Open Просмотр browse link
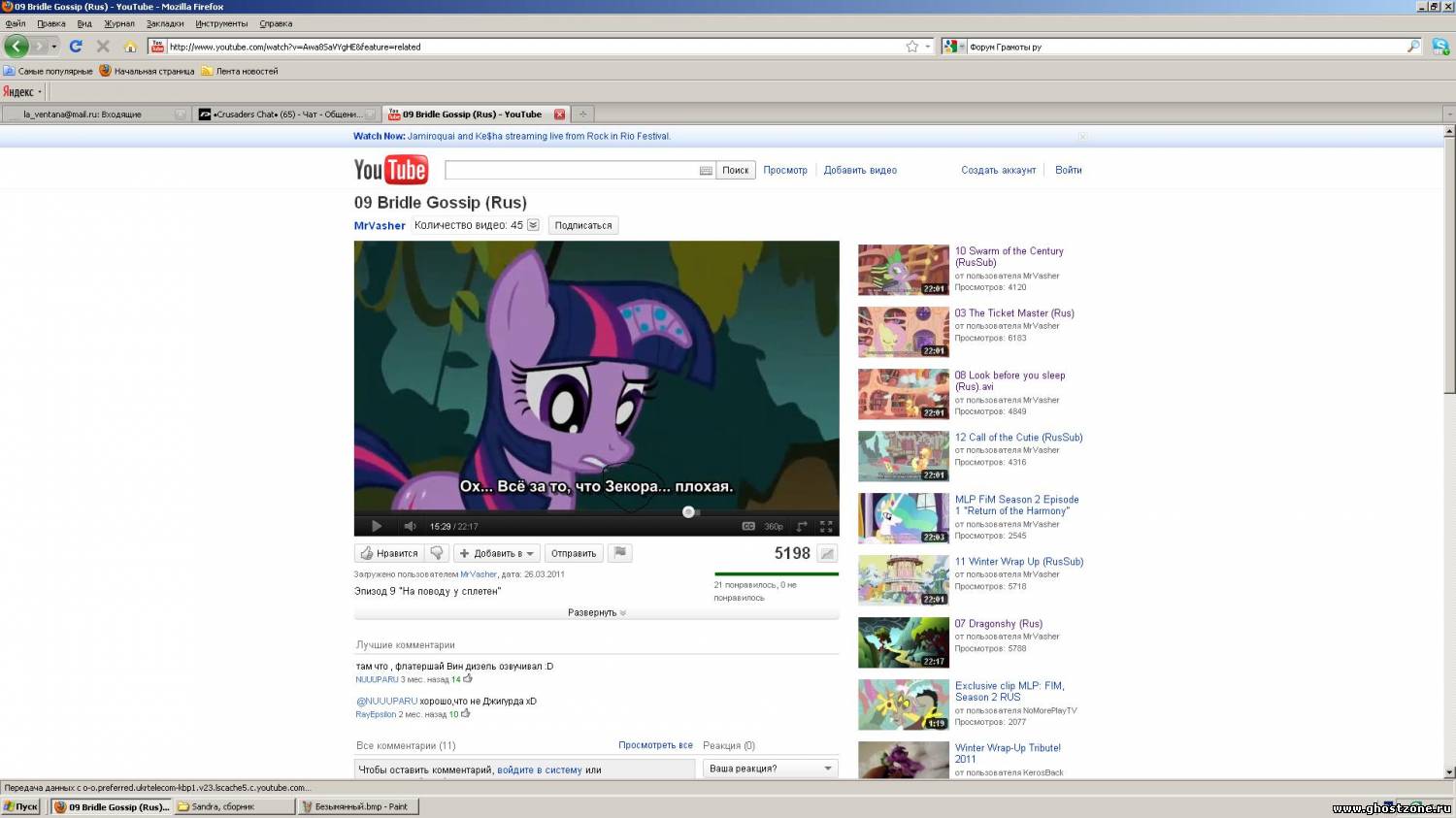This screenshot has width=1456, height=818. point(785,170)
